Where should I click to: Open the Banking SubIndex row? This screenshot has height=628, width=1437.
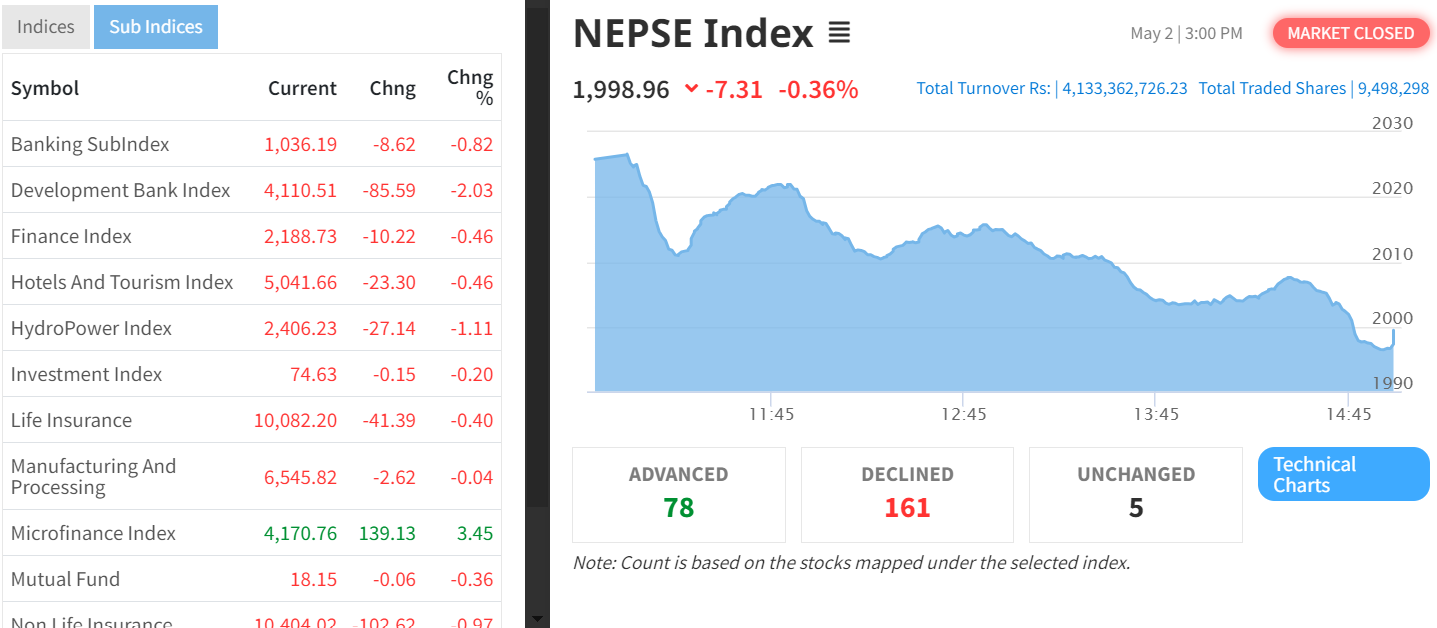[90, 144]
